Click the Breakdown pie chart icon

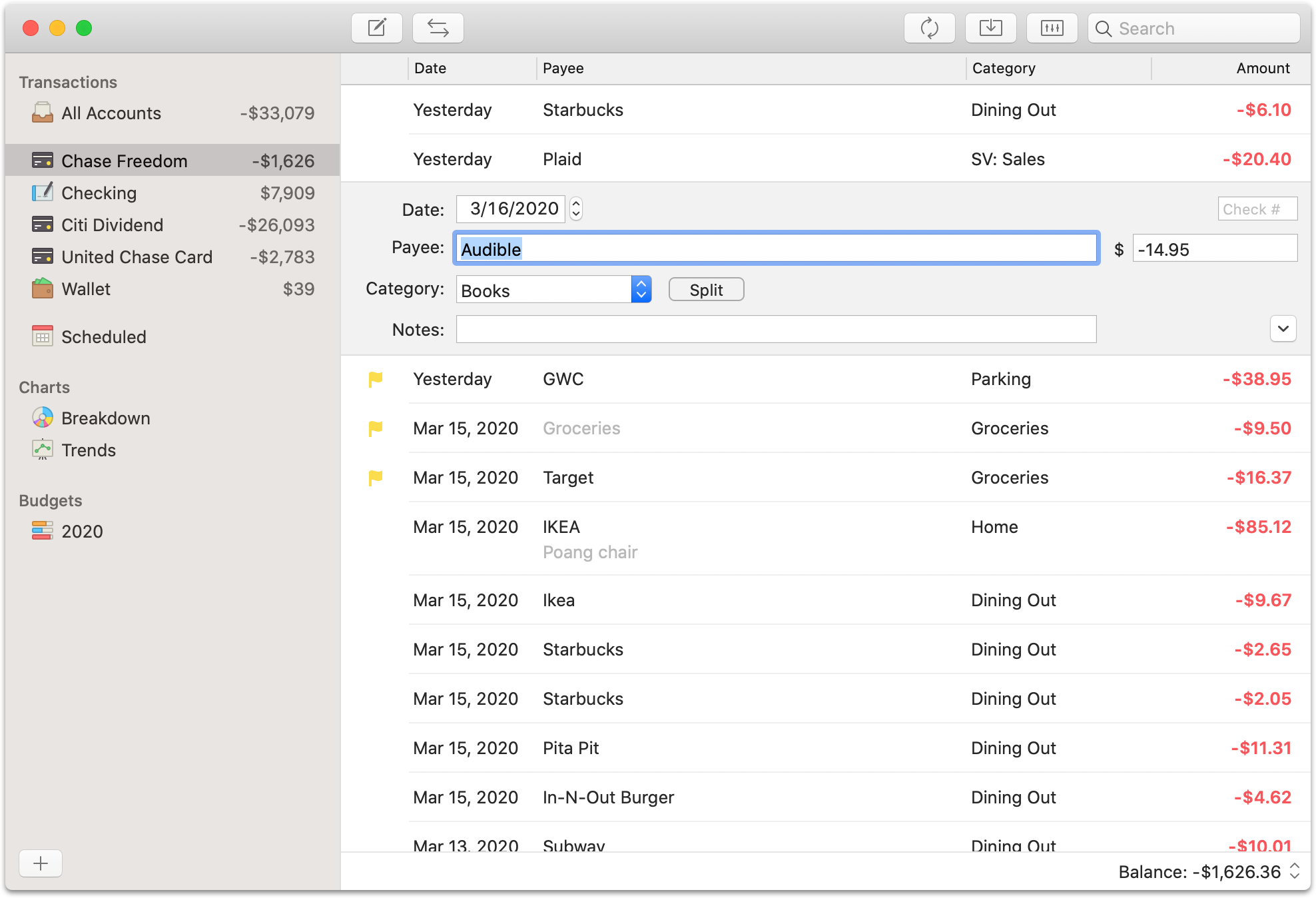[43, 418]
